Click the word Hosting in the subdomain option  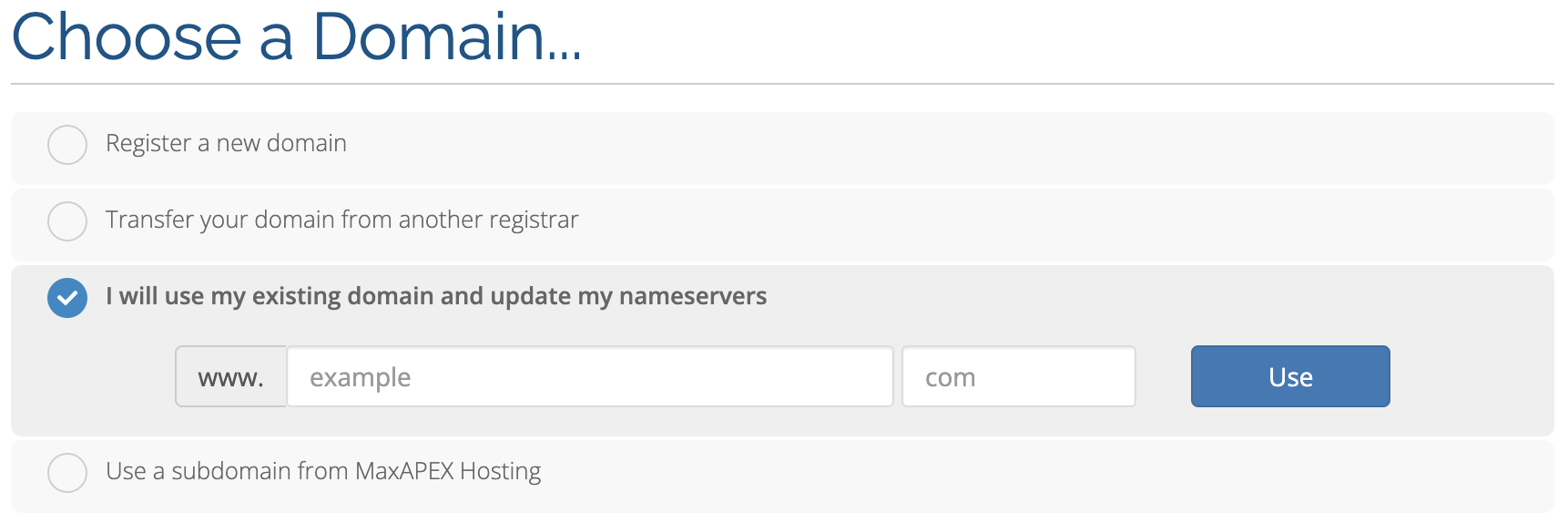[500, 472]
